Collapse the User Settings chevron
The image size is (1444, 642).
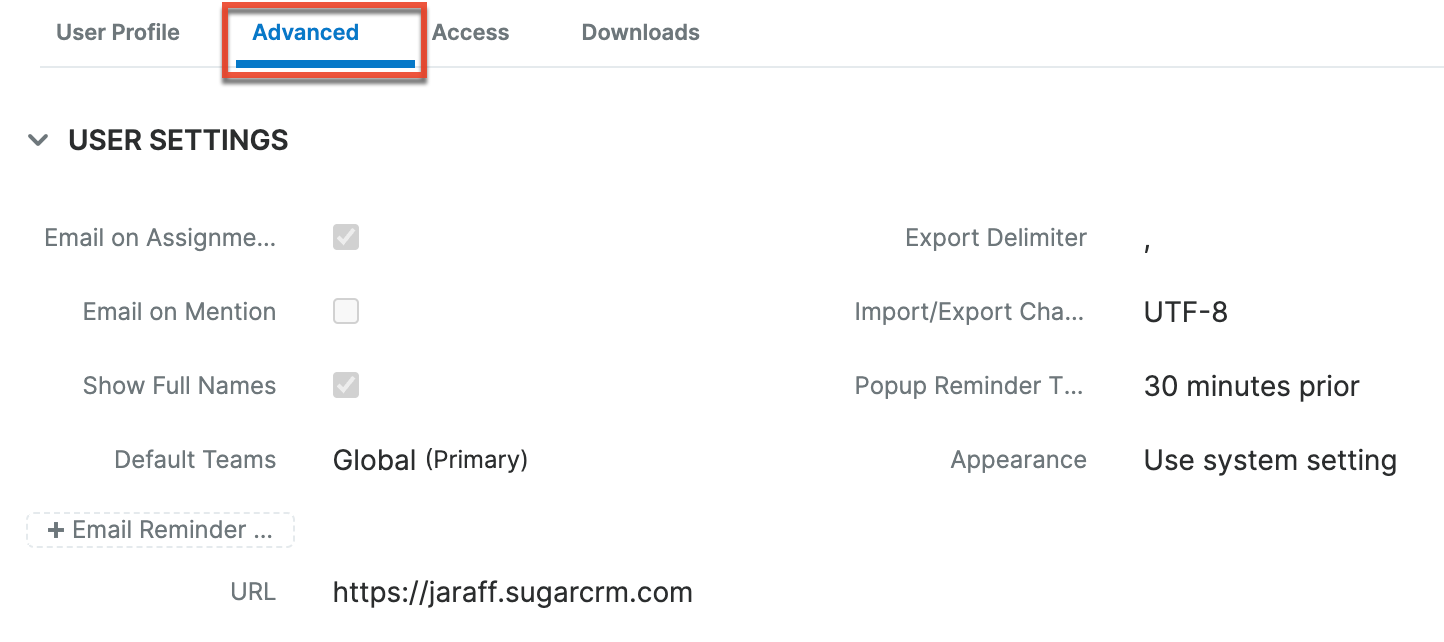[38, 140]
